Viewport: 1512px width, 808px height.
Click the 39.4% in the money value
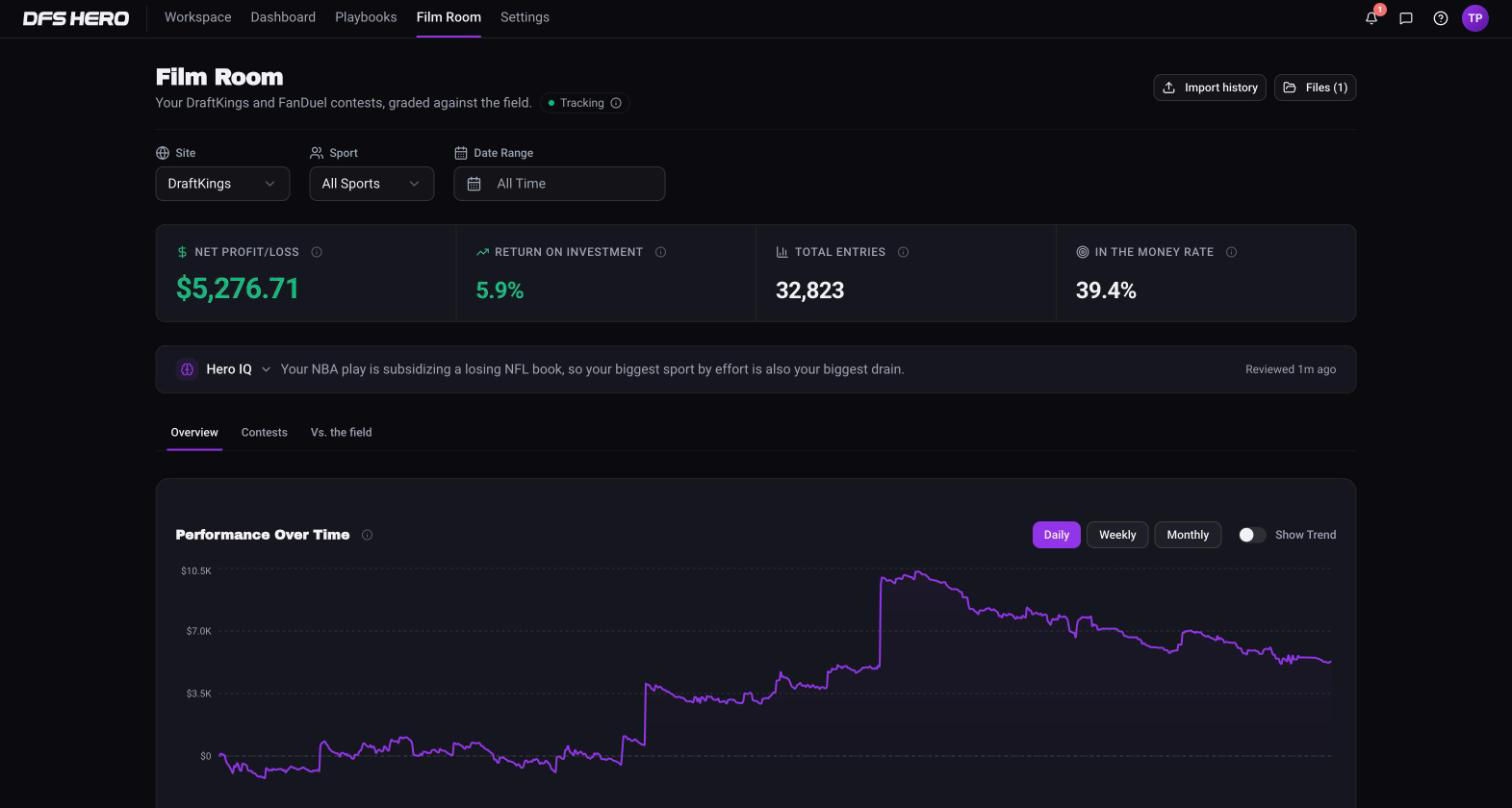(x=1106, y=291)
